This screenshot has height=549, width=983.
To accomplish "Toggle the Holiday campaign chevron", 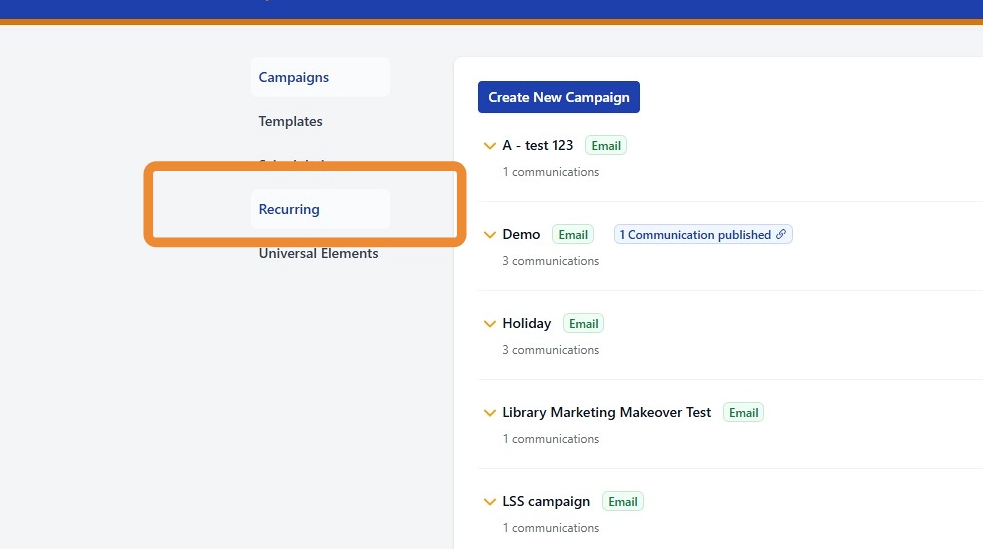I will click(490, 324).
